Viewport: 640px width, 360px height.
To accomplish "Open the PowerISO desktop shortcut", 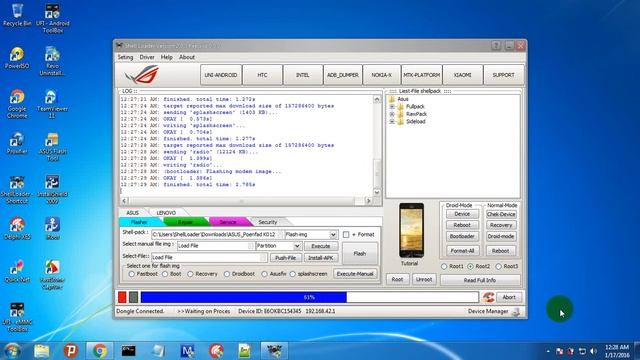I will (x=17, y=58).
